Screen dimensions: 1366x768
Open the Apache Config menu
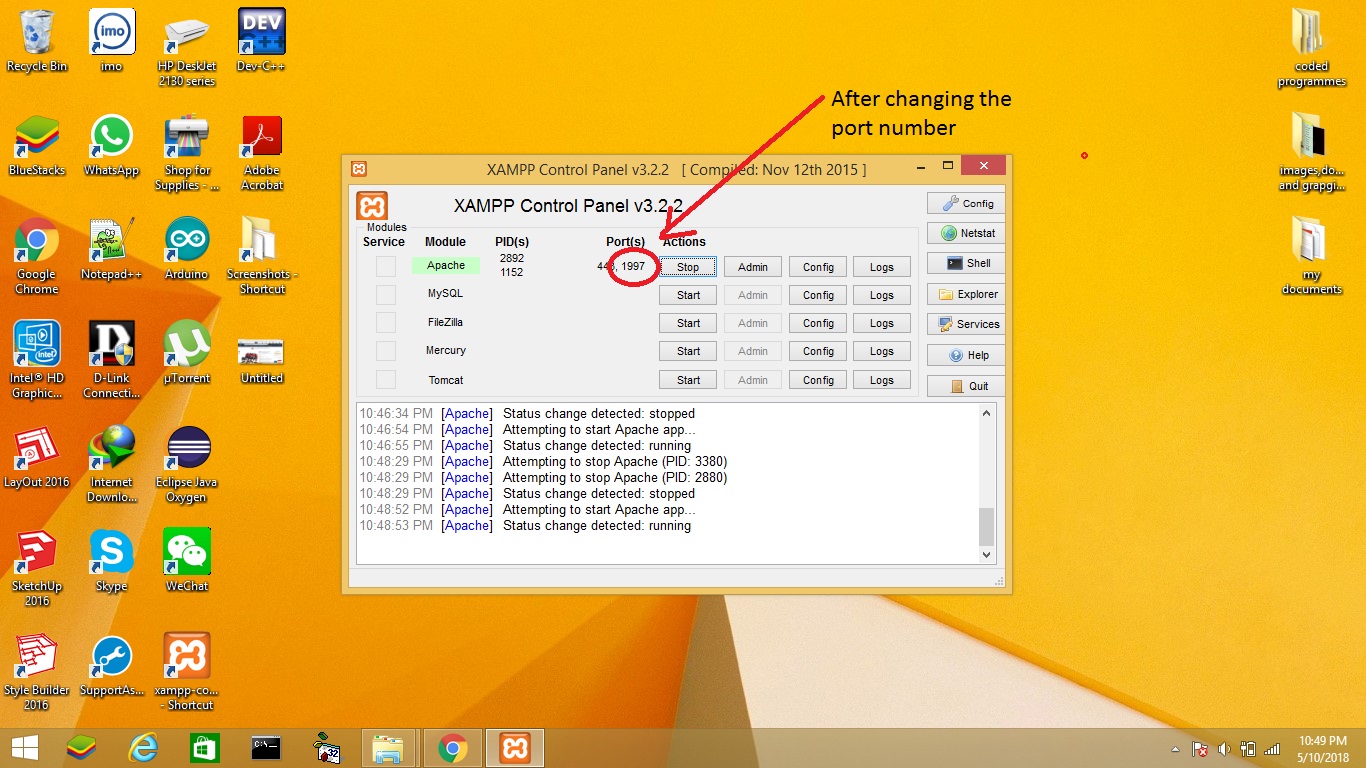pos(818,267)
